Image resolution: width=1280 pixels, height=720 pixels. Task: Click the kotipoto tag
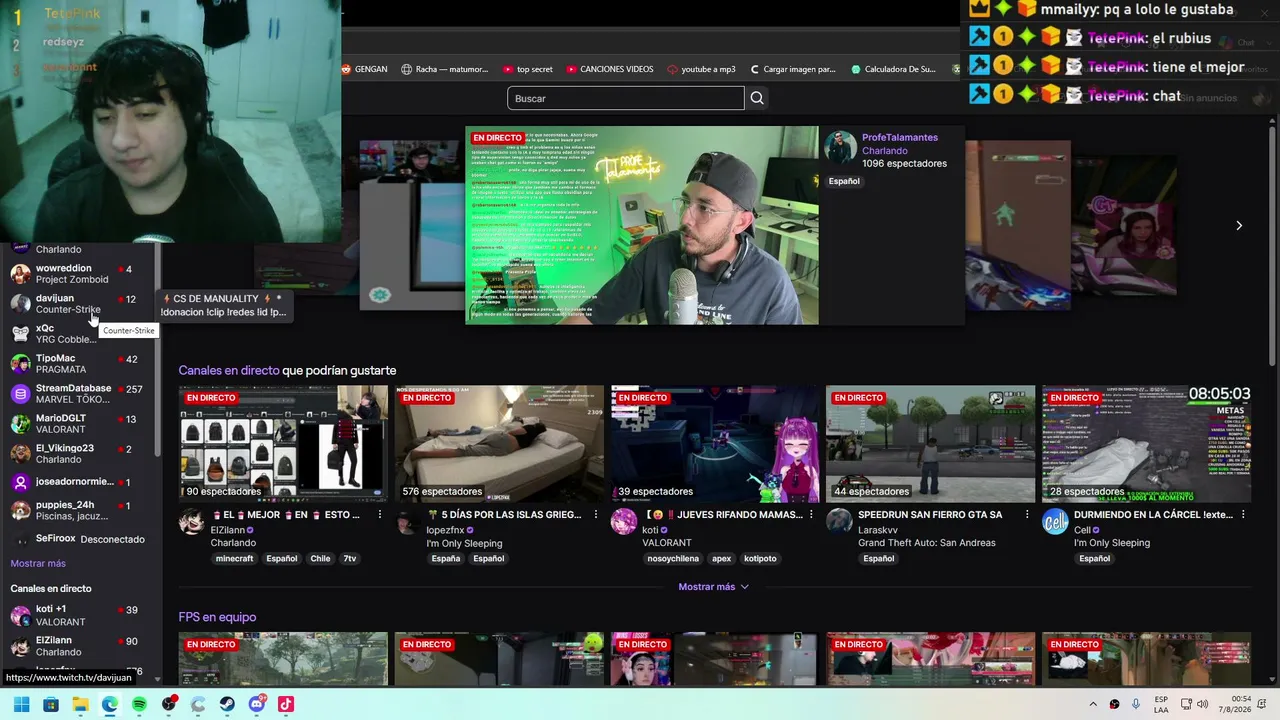click(x=760, y=559)
